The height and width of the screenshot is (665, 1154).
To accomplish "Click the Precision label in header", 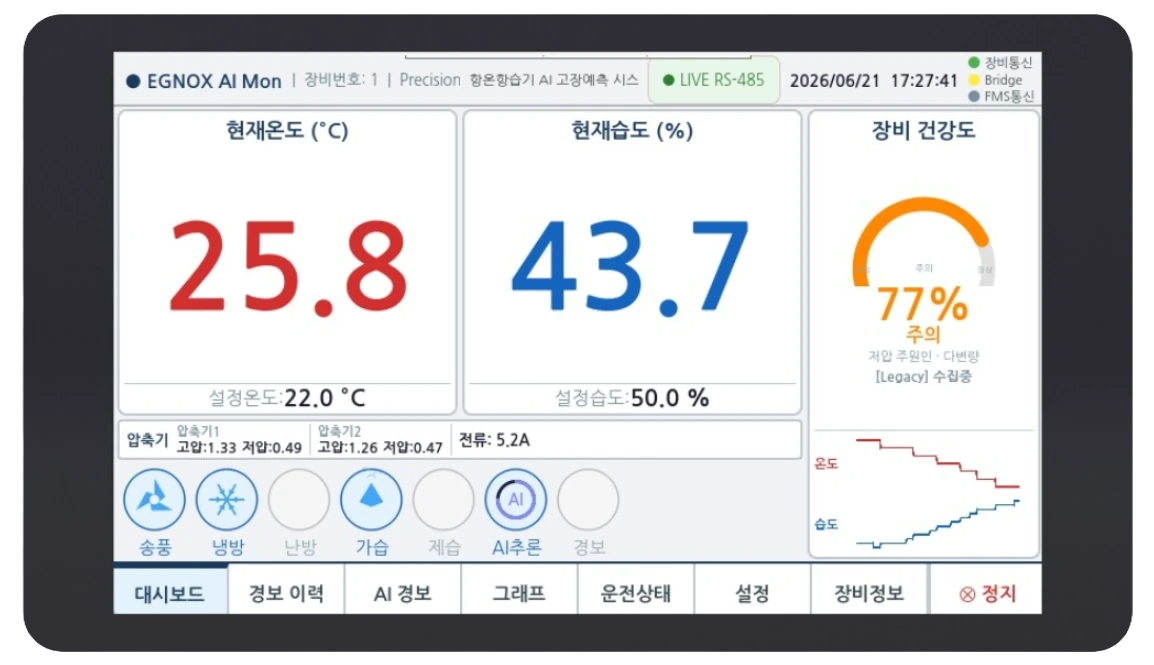I will [430, 79].
